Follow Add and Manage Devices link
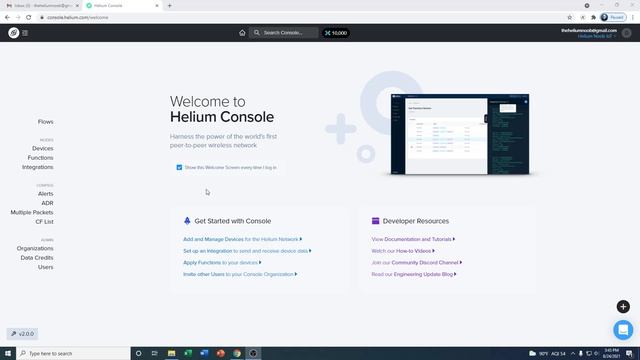This screenshot has width=640, height=360. tap(242, 239)
